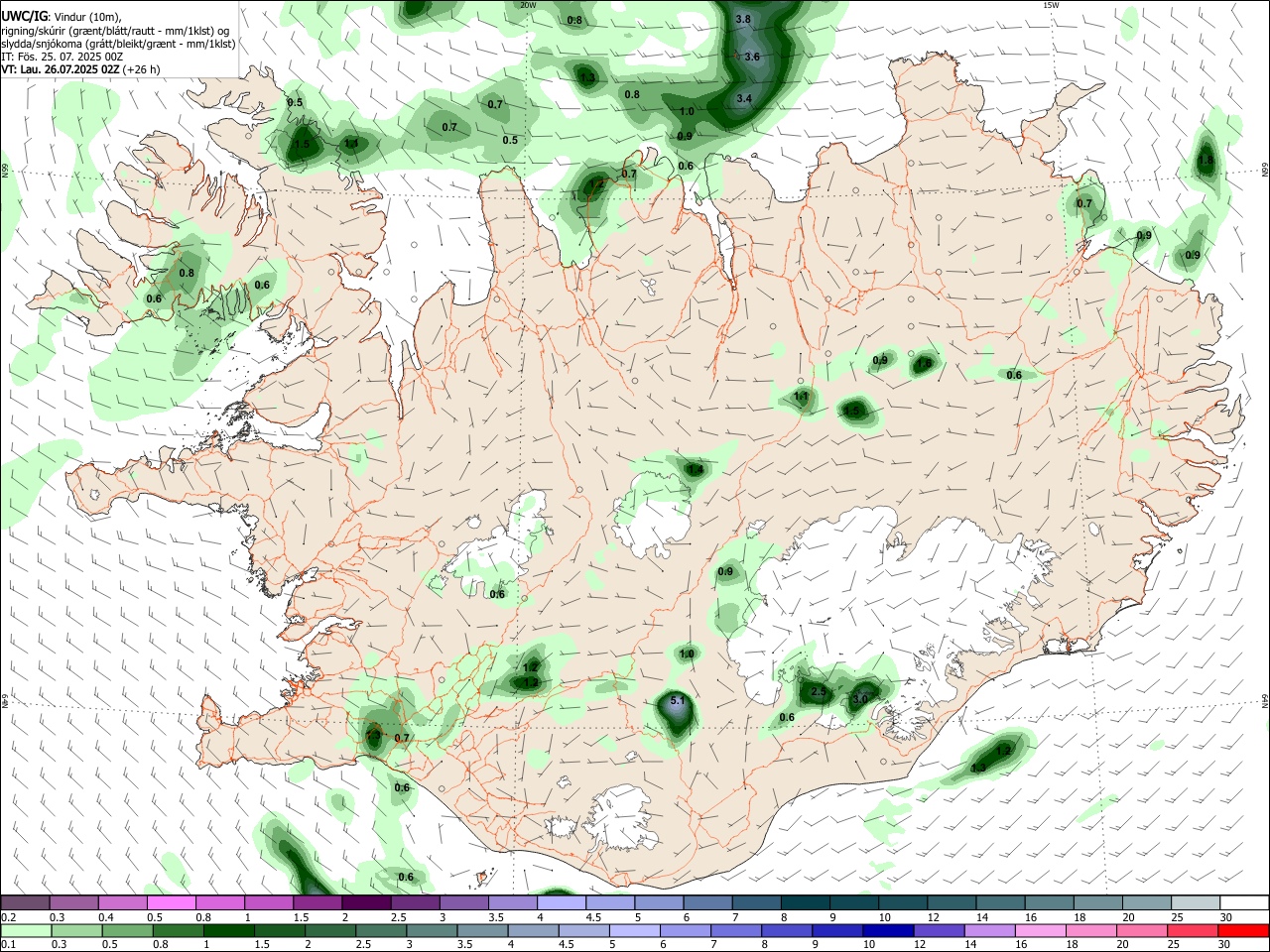Click the '5.1' precipitation value
Screen dimensions: 1270x952
[679, 701]
